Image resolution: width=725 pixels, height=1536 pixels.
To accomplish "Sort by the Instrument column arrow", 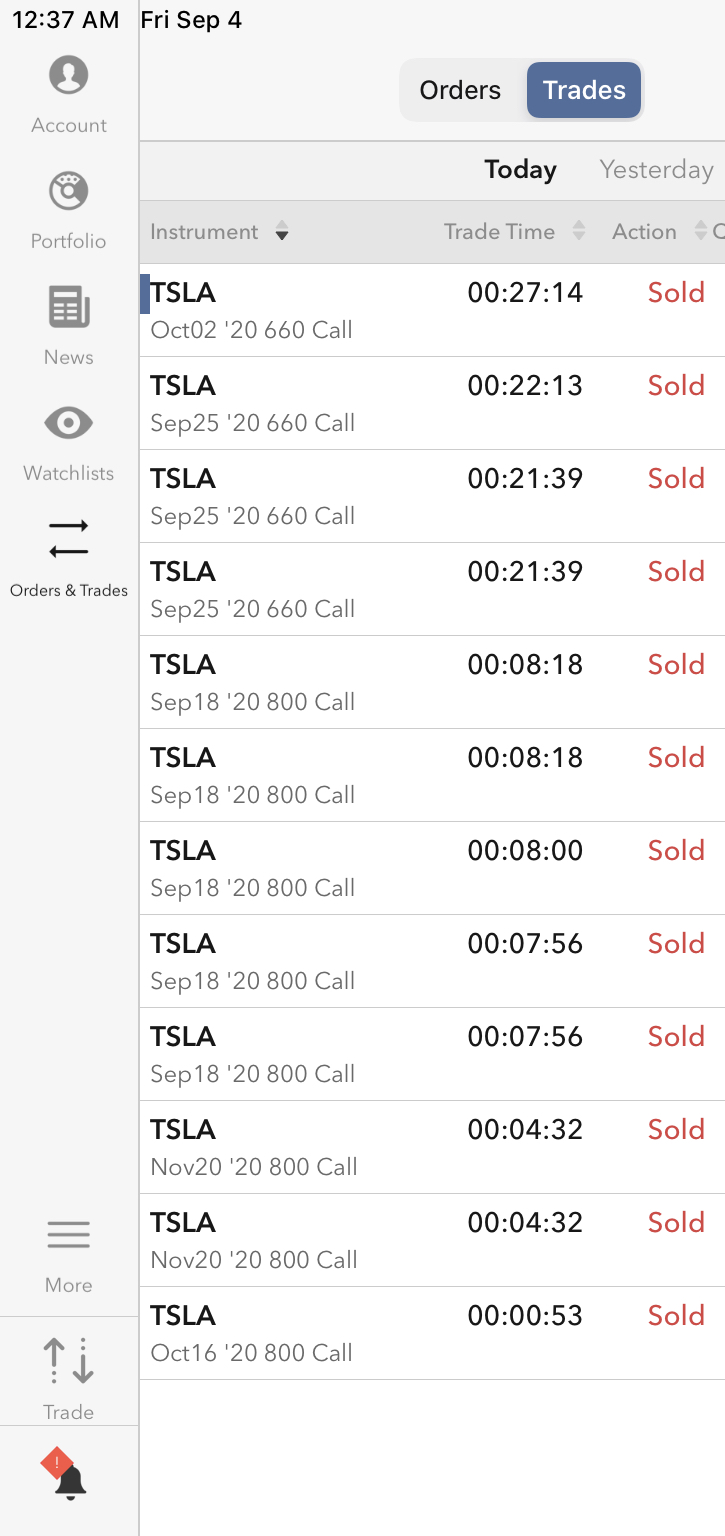I will coord(282,233).
